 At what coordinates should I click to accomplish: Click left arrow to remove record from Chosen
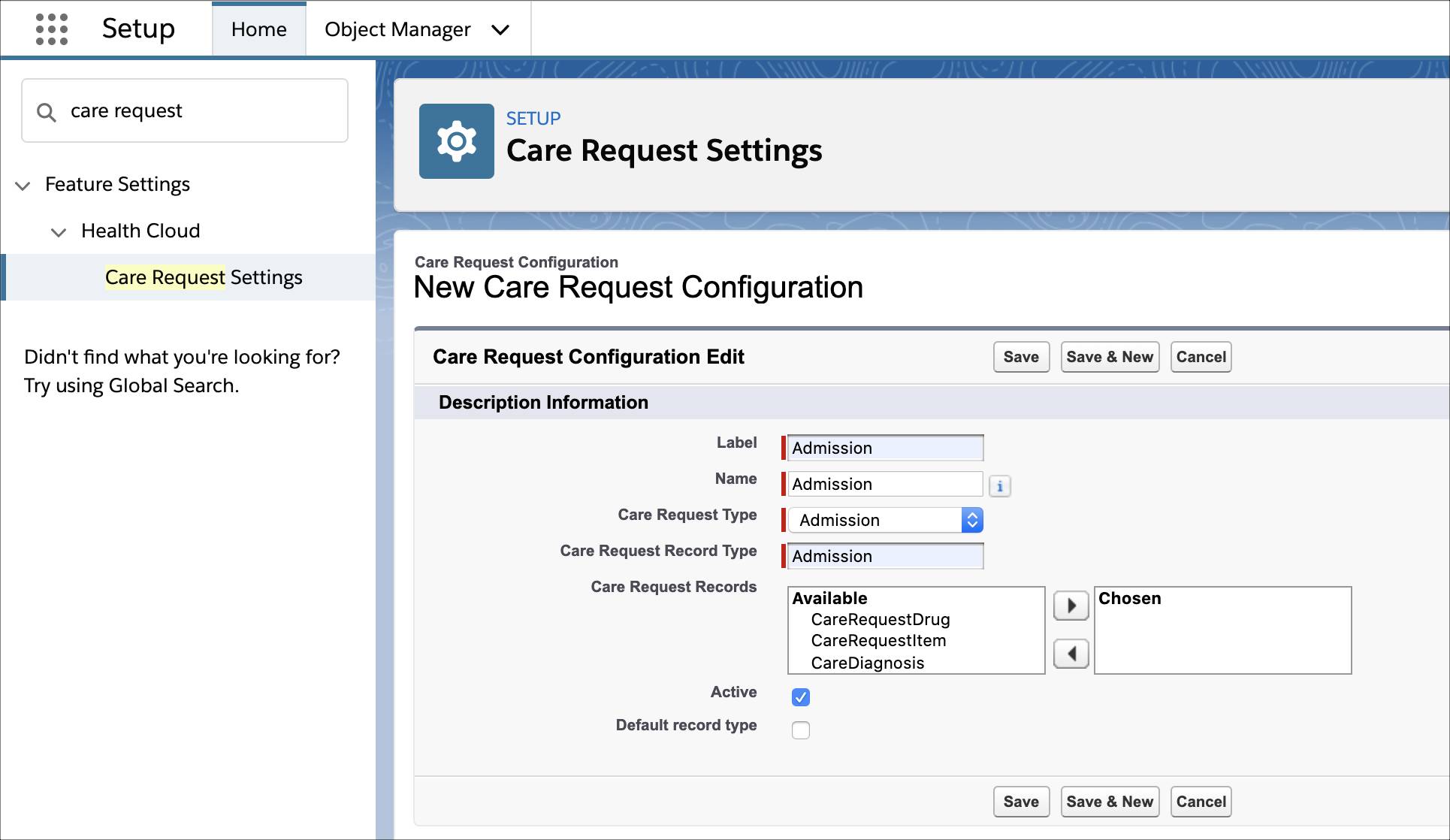click(x=1071, y=653)
